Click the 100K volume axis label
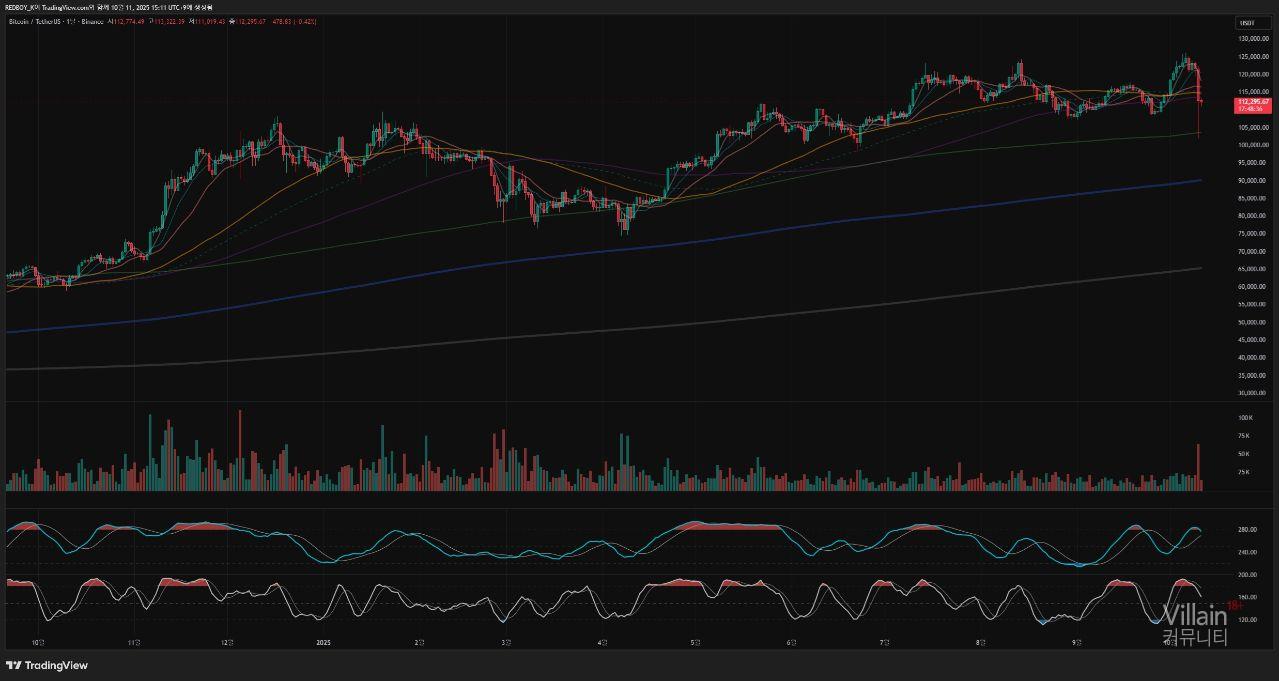 point(1245,417)
